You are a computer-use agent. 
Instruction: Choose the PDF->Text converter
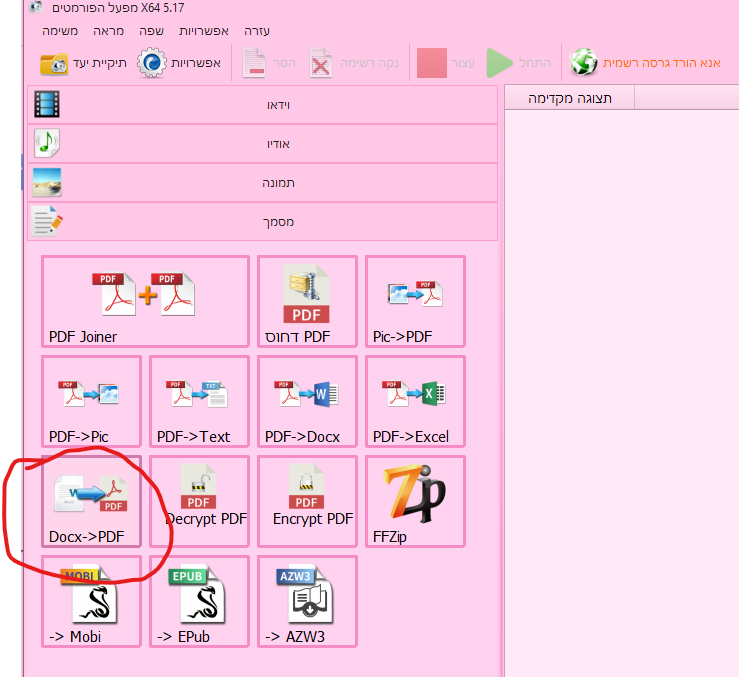coord(199,401)
